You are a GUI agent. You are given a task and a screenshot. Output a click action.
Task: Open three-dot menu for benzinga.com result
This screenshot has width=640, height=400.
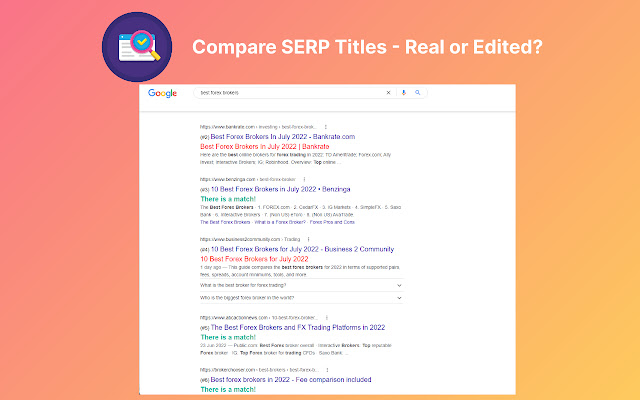pyautogui.click(x=304, y=179)
